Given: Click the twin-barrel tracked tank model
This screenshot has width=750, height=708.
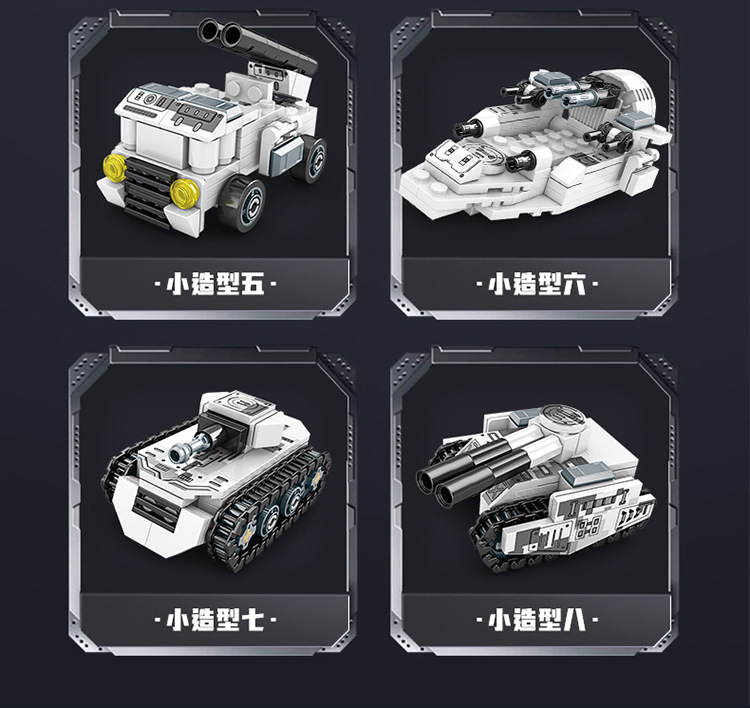Looking at the screenshot, I should click(536, 488).
